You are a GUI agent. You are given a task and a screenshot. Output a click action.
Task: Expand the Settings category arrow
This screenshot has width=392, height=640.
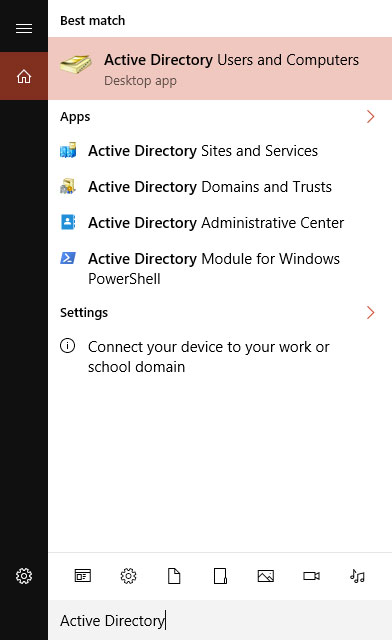pyautogui.click(x=370, y=312)
